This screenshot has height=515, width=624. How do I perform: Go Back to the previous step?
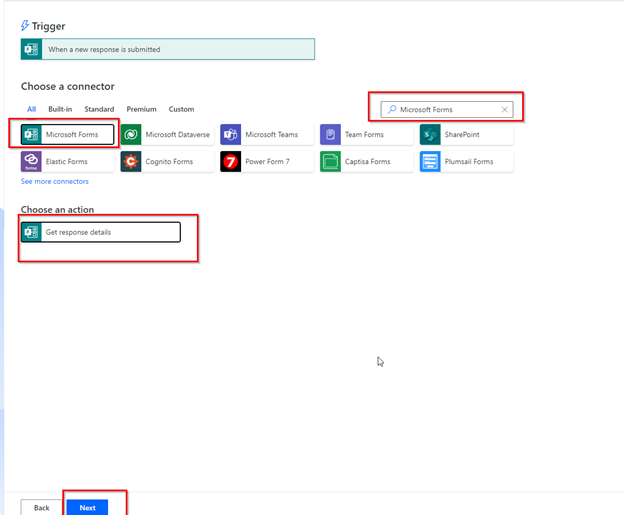pyautogui.click(x=41, y=507)
